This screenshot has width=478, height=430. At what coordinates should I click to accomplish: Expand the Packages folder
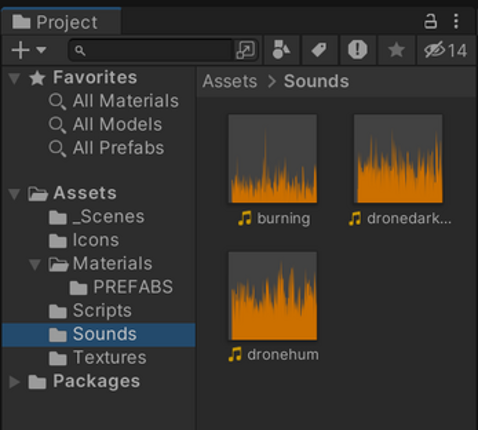14,382
